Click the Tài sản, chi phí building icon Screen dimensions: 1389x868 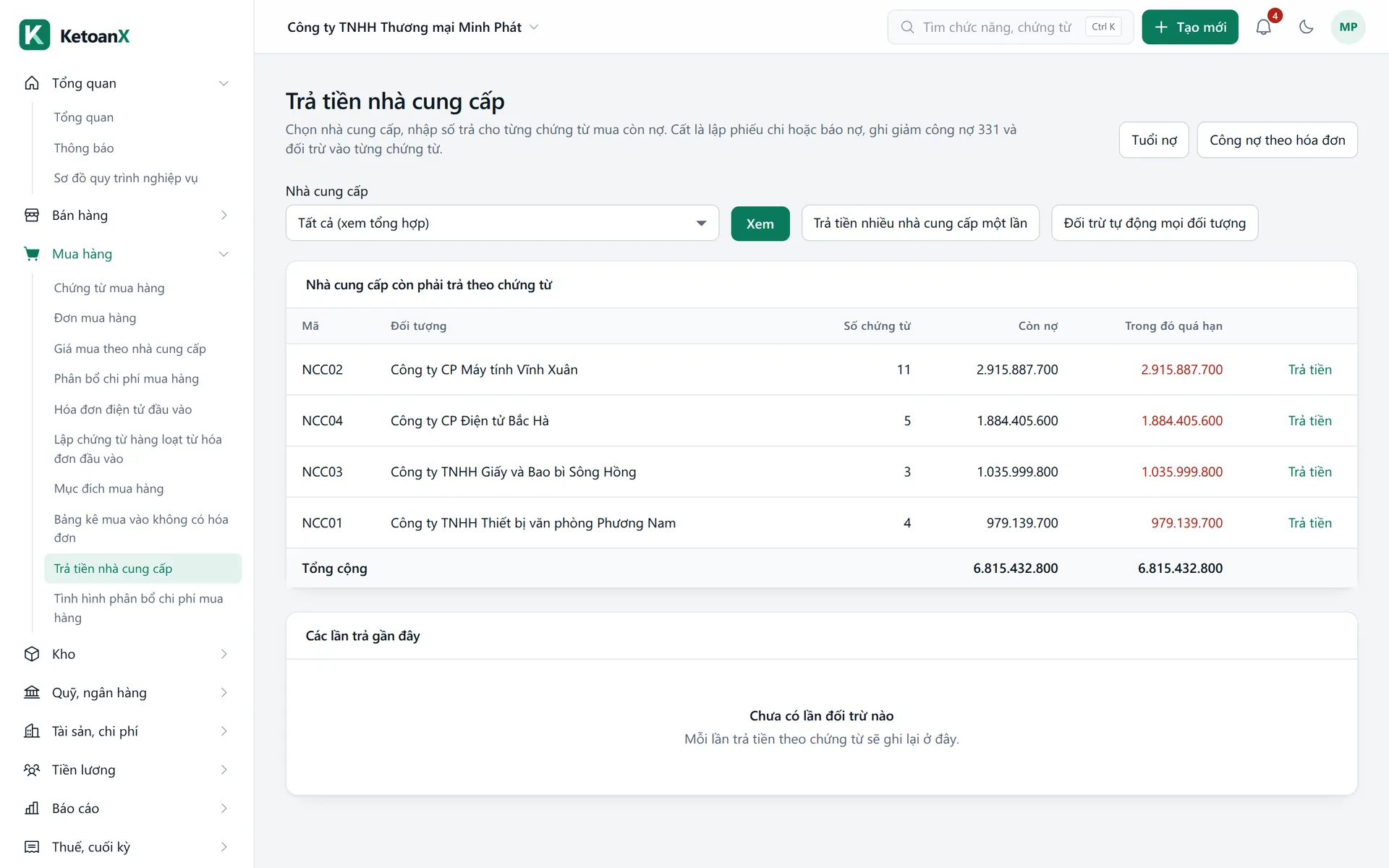pos(32,731)
